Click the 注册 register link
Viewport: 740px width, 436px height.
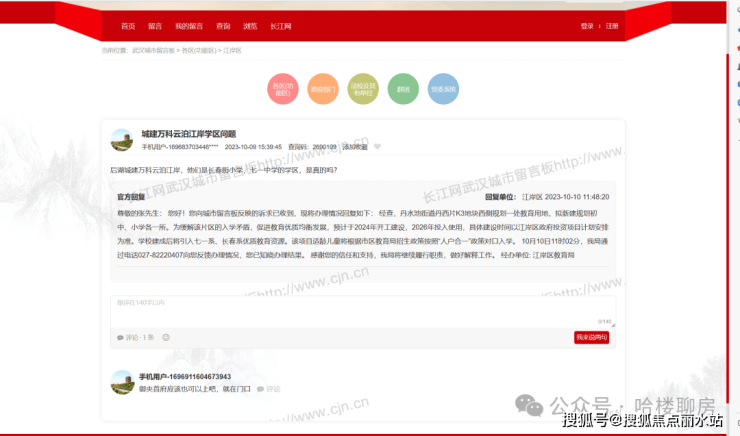point(612,26)
